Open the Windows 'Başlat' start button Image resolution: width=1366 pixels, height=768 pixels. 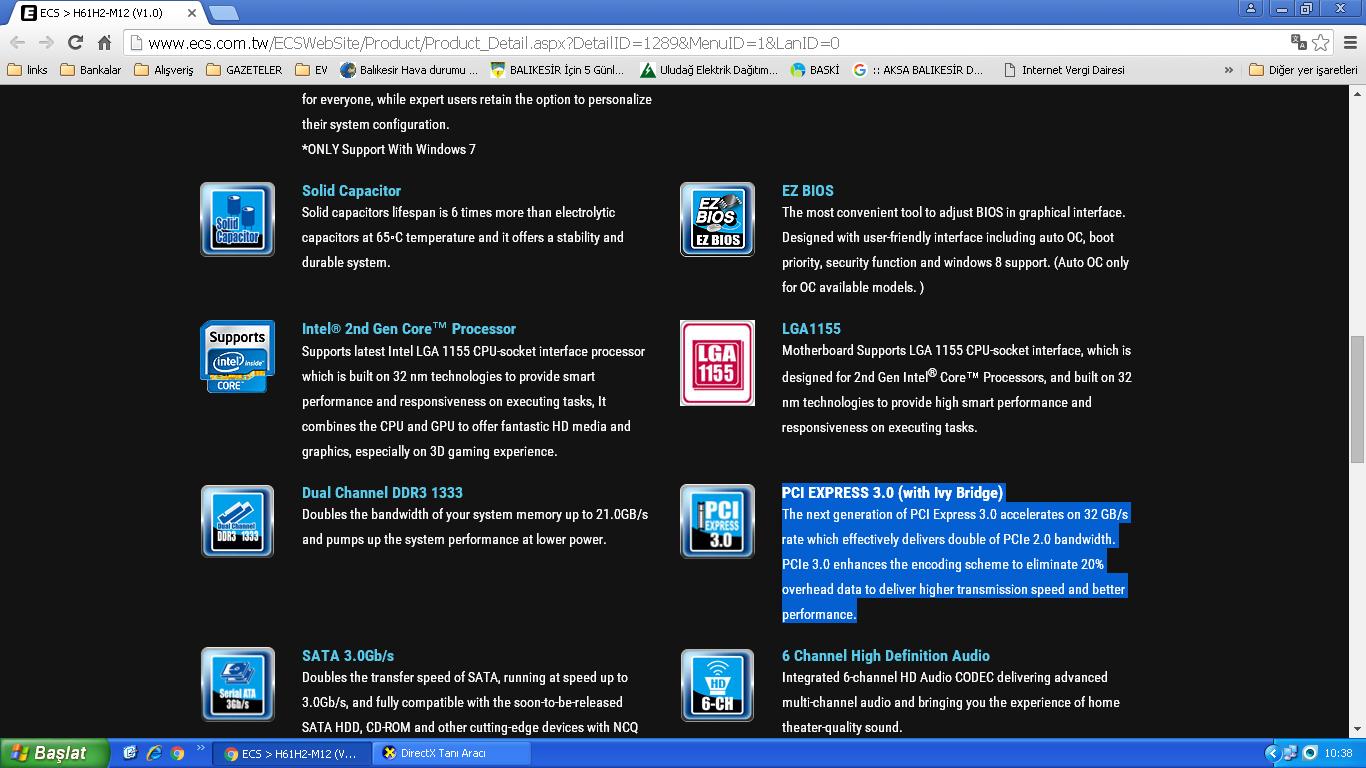(x=54, y=753)
